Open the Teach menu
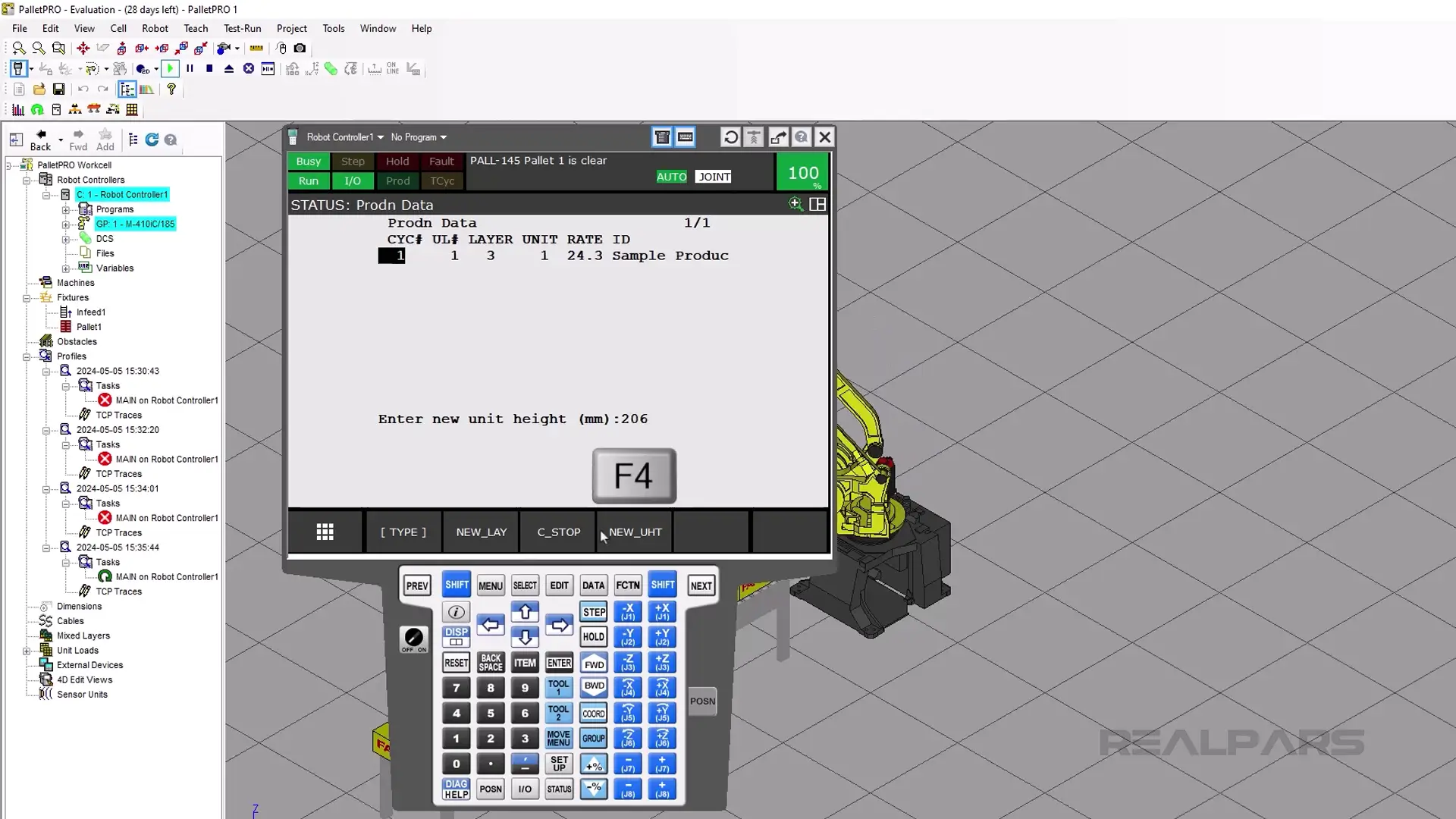 tap(196, 28)
